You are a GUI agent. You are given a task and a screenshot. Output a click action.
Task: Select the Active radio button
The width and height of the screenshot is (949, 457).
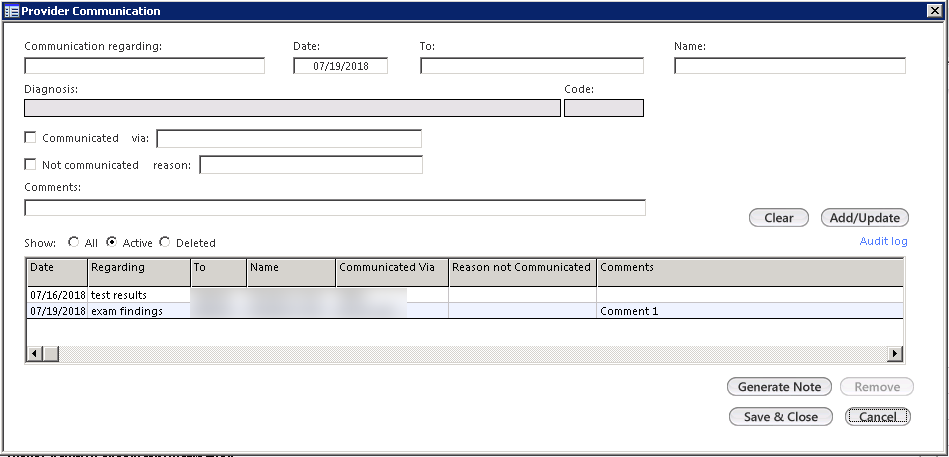(111, 242)
